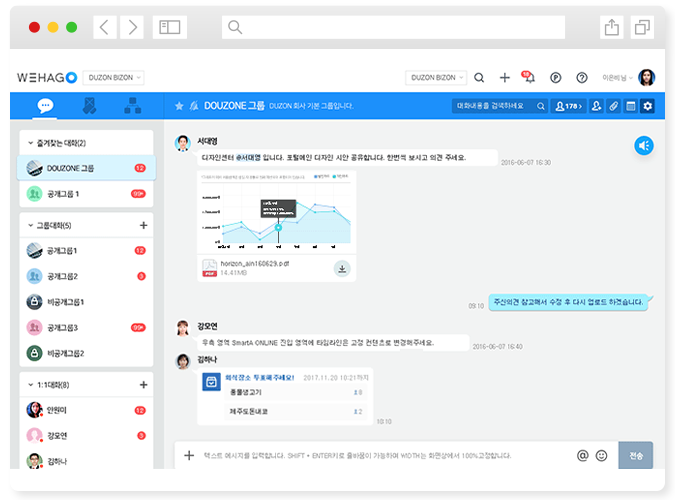
Task: Click 강모연 avatar in chat message
Action: (183, 328)
